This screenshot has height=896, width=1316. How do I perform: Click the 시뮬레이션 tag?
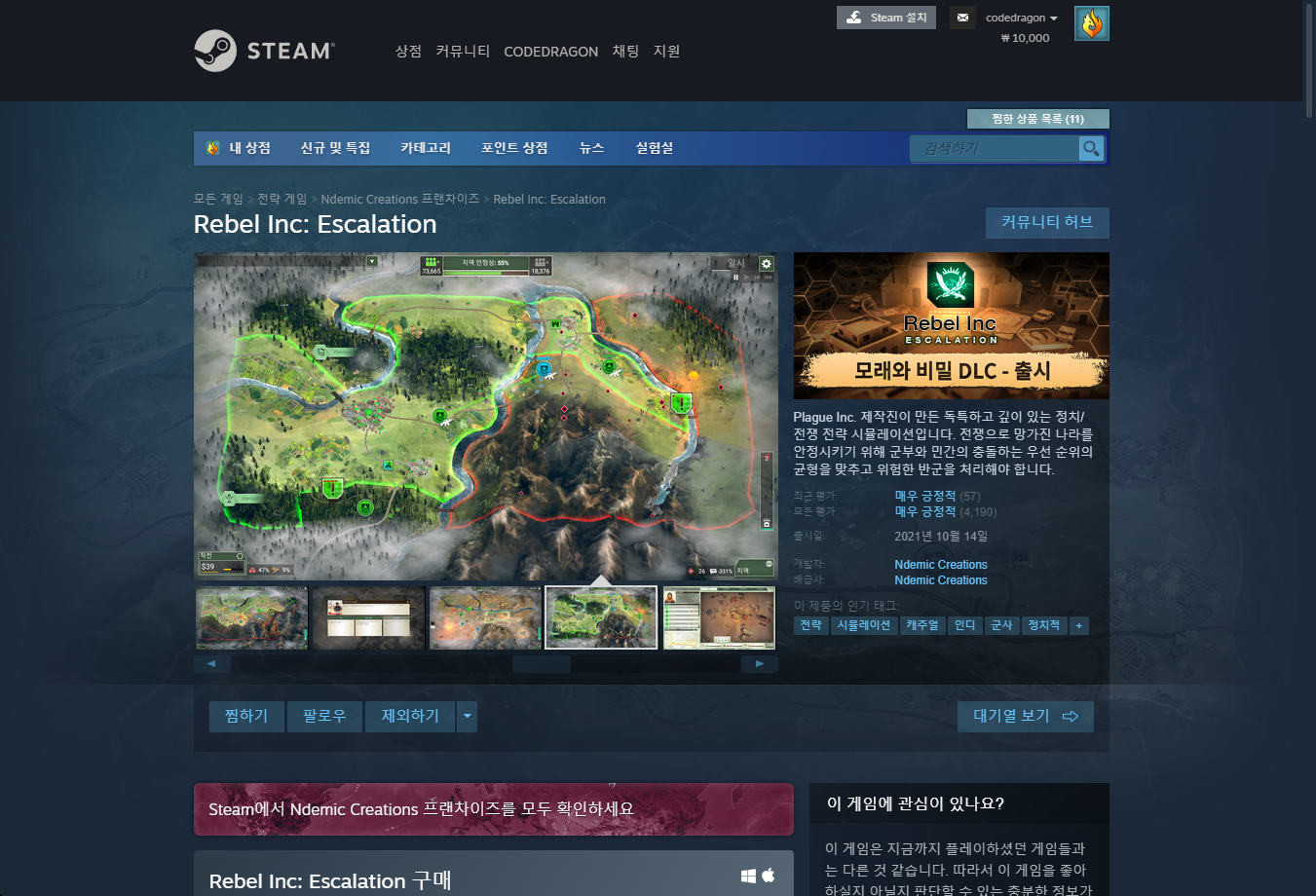pyautogui.click(x=864, y=625)
